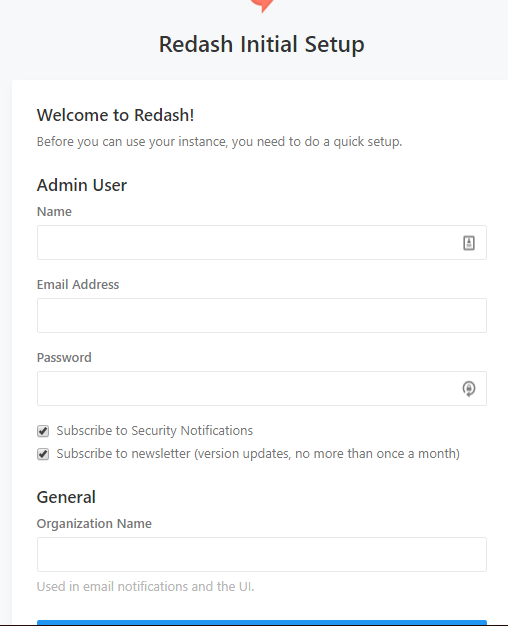This screenshot has width=508, height=626.
Task: Focus the admin Name input field
Action: click(262, 242)
